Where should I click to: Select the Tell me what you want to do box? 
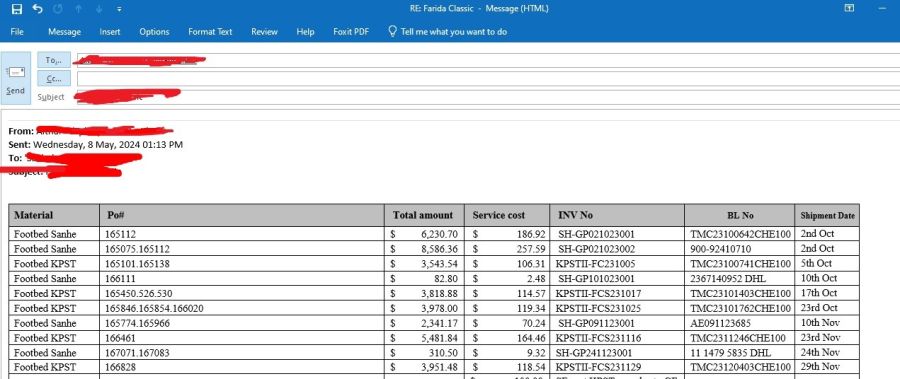448,32
